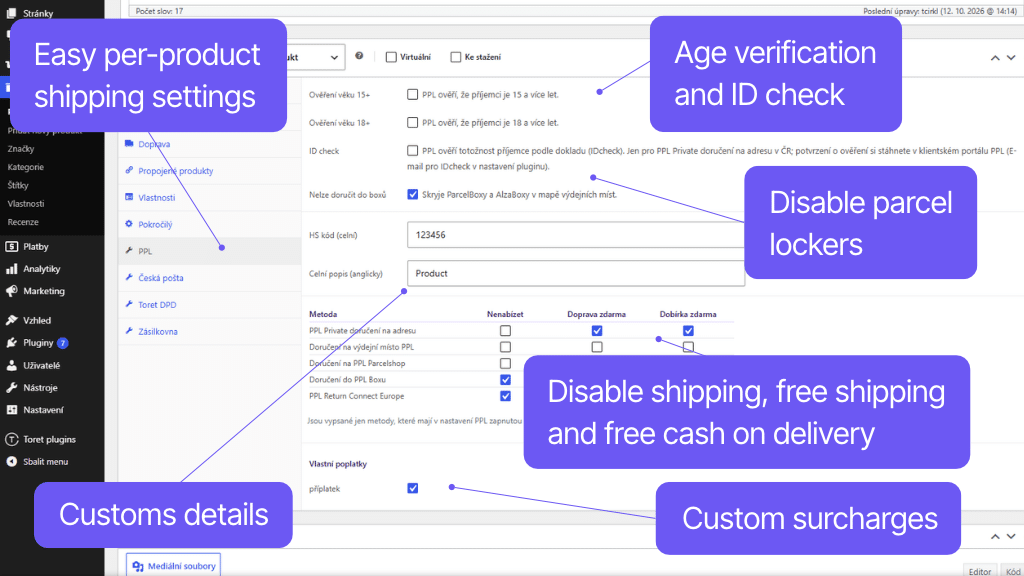Check Doprava zdarma for výdejní místo PPL

coord(597,347)
